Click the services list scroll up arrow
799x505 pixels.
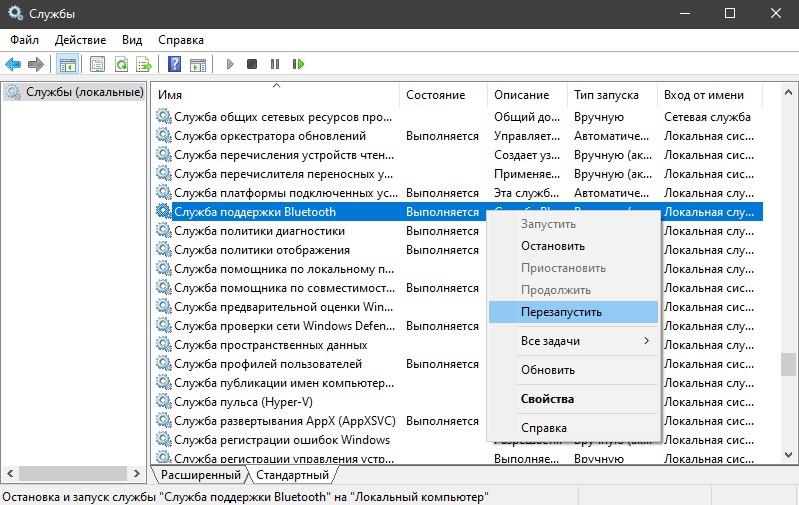[x=788, y=92]
